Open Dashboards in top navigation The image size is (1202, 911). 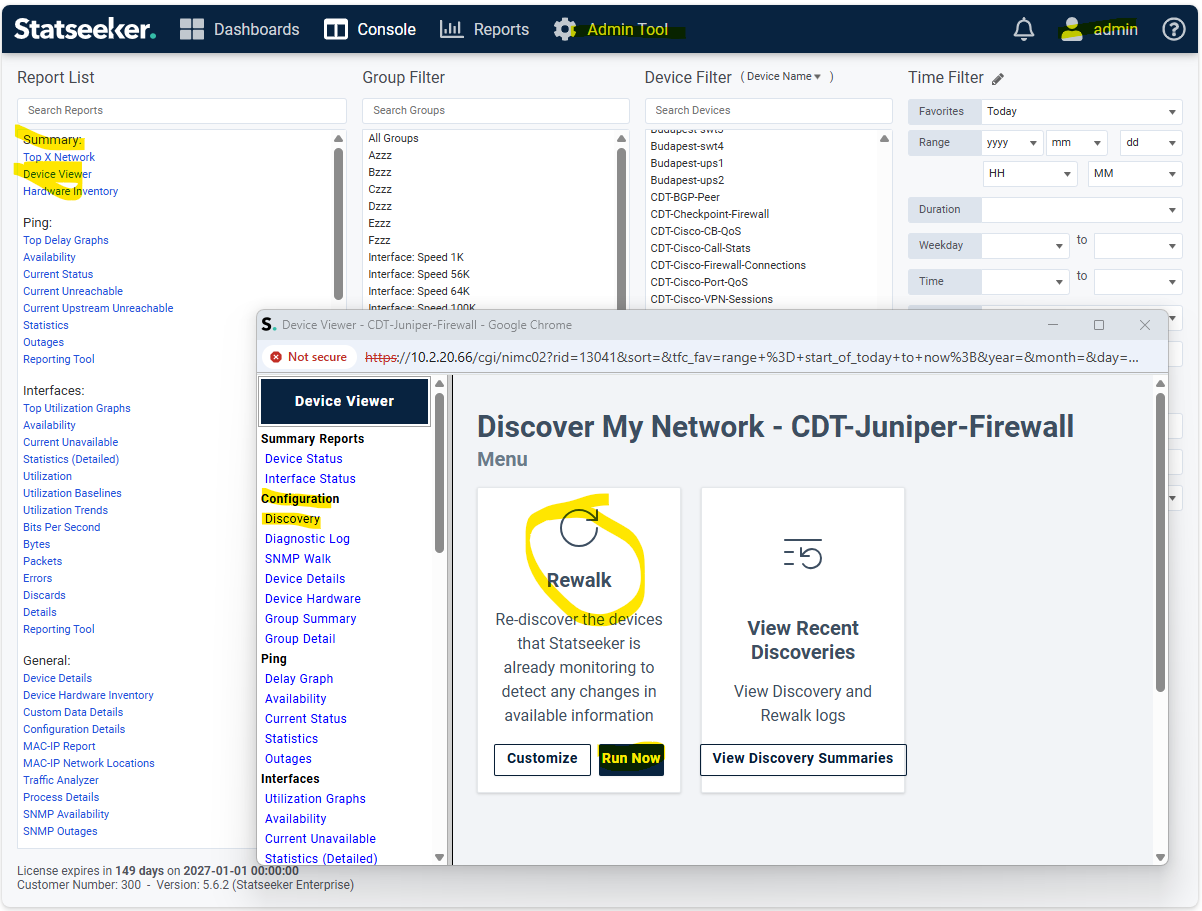[x=240, y=29]
